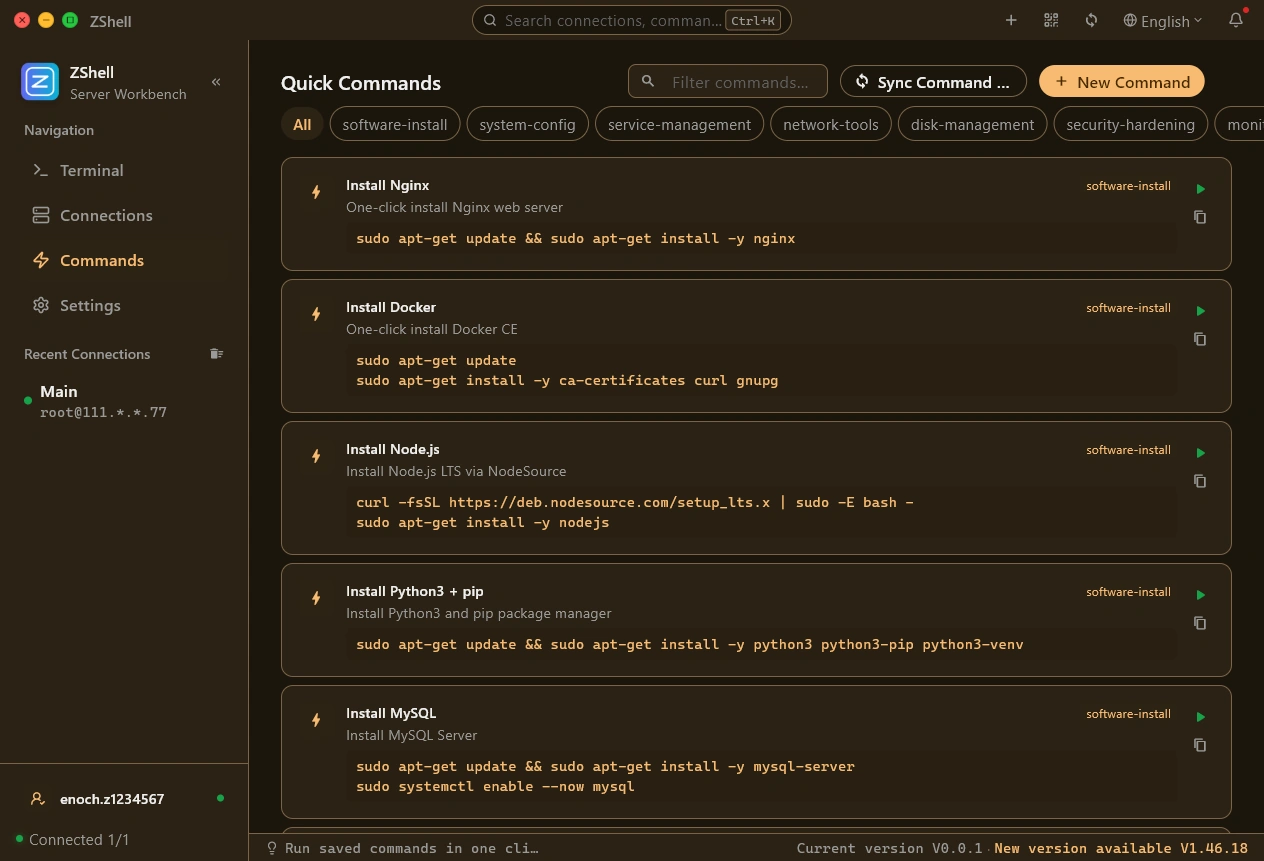The image size is (1264, 861).
Task: Click sudo systemctl enable --now mysql line
Action: 495,786
